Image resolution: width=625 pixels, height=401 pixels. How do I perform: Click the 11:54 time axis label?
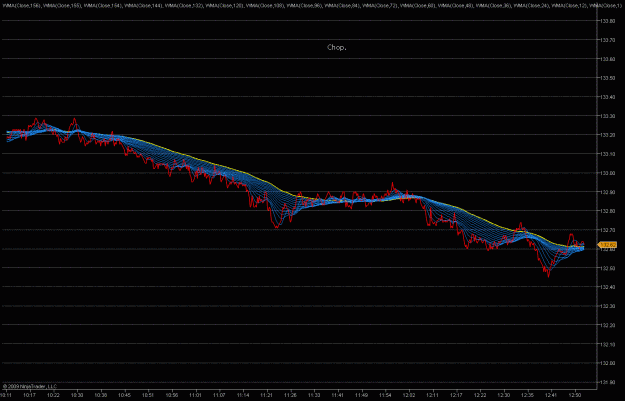(x=385, y=395)
